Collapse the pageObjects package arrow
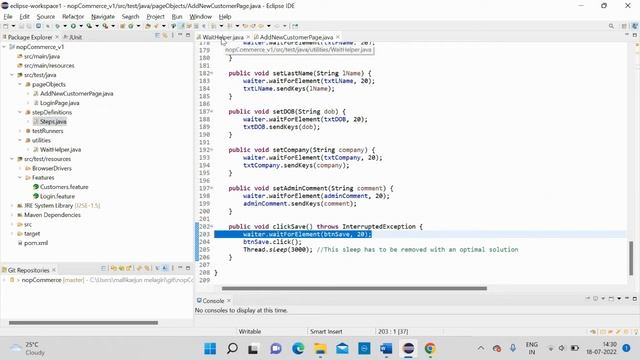 (x=20, y=84)
